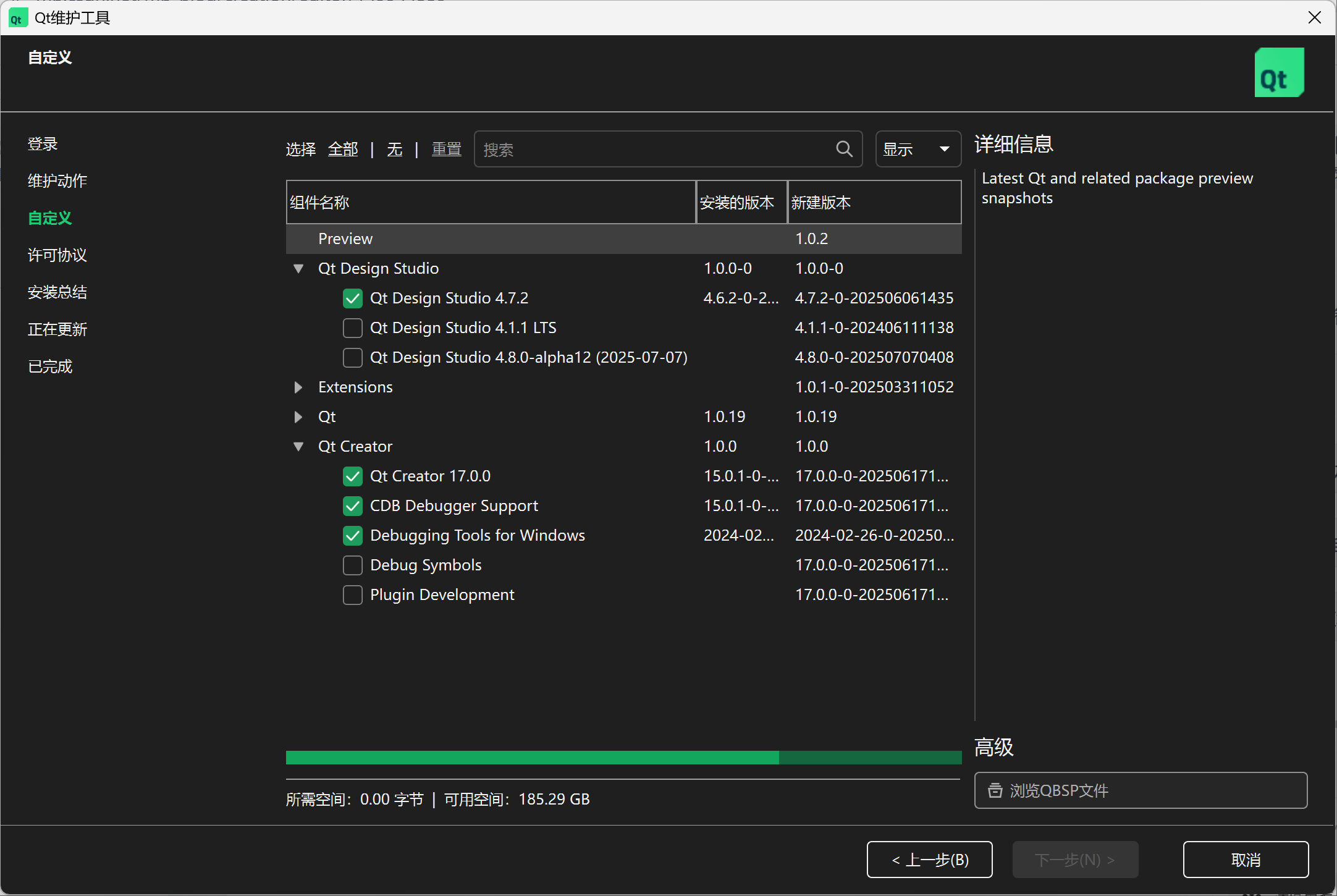Click version 4.7.2-0-202506061435 cell
The width and height of the screenshot is (1337, 896).
874,298
